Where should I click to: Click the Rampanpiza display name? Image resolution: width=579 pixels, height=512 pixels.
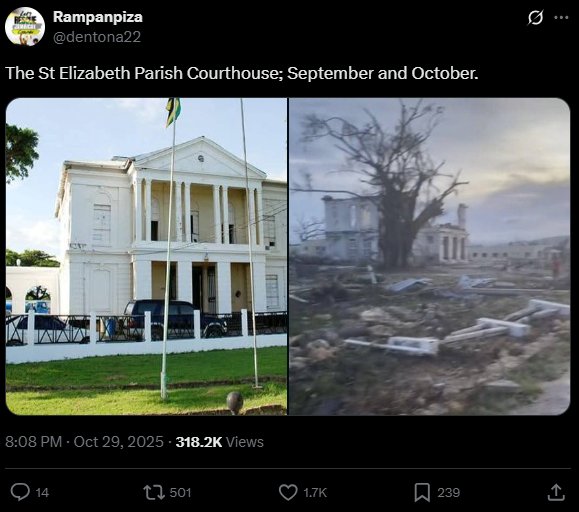tap(98, 17)
